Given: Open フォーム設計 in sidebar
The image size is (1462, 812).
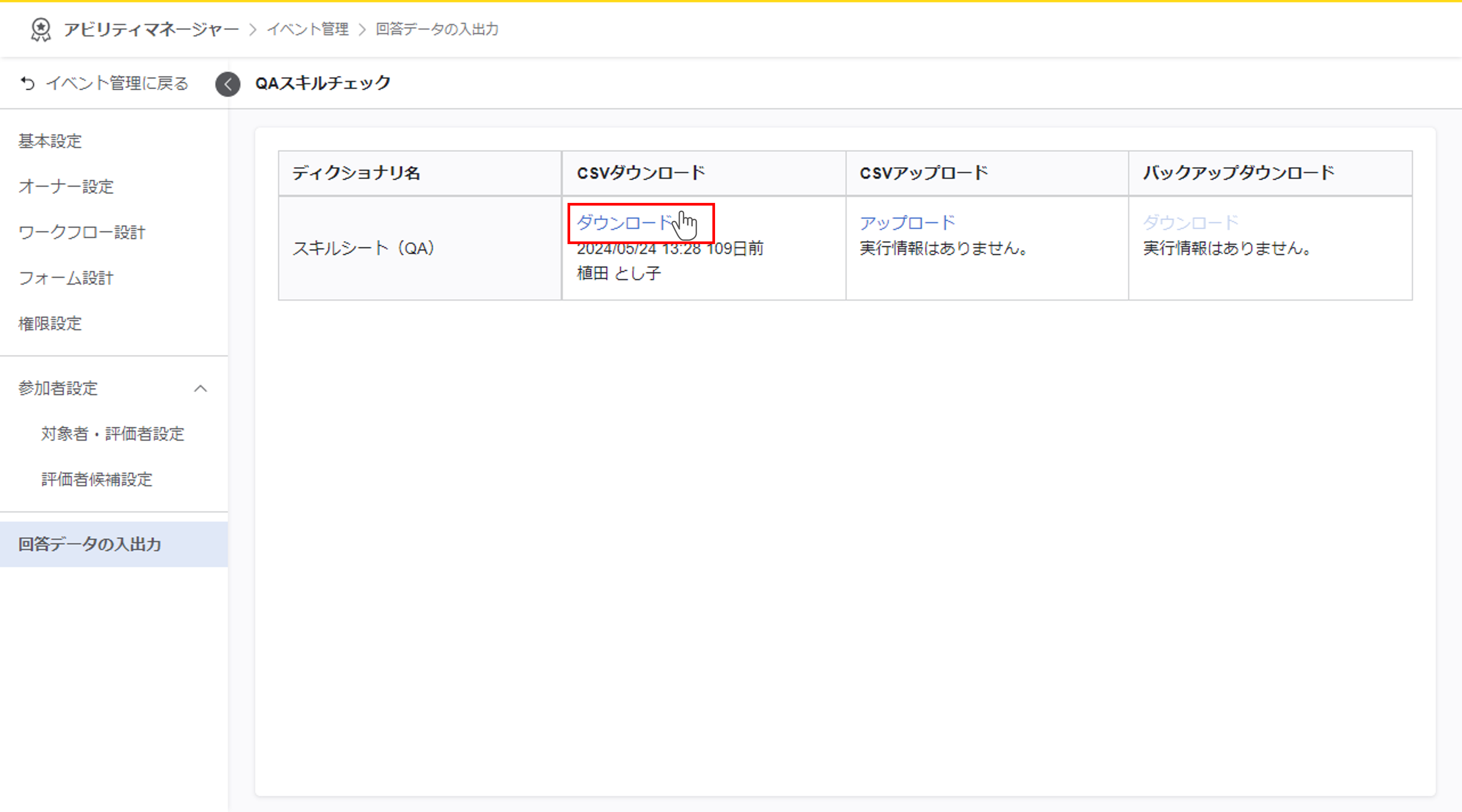Looking at the screenshot, I should pos(66,278).
